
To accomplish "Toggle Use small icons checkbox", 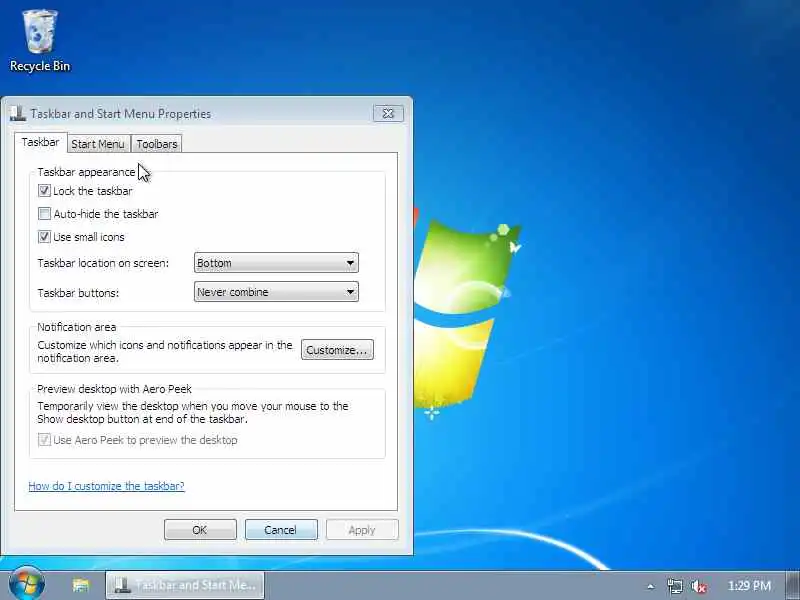I will [x=44, y=237].
